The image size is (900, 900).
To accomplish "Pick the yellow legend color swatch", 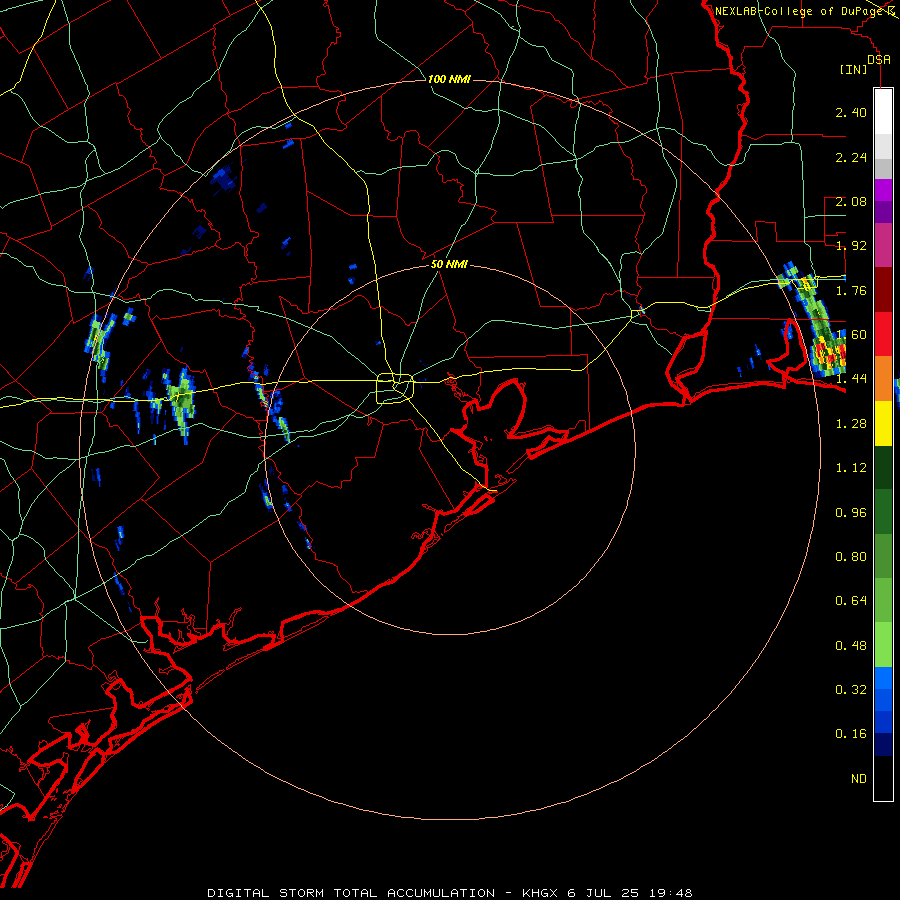I will [x=883, y=424].
